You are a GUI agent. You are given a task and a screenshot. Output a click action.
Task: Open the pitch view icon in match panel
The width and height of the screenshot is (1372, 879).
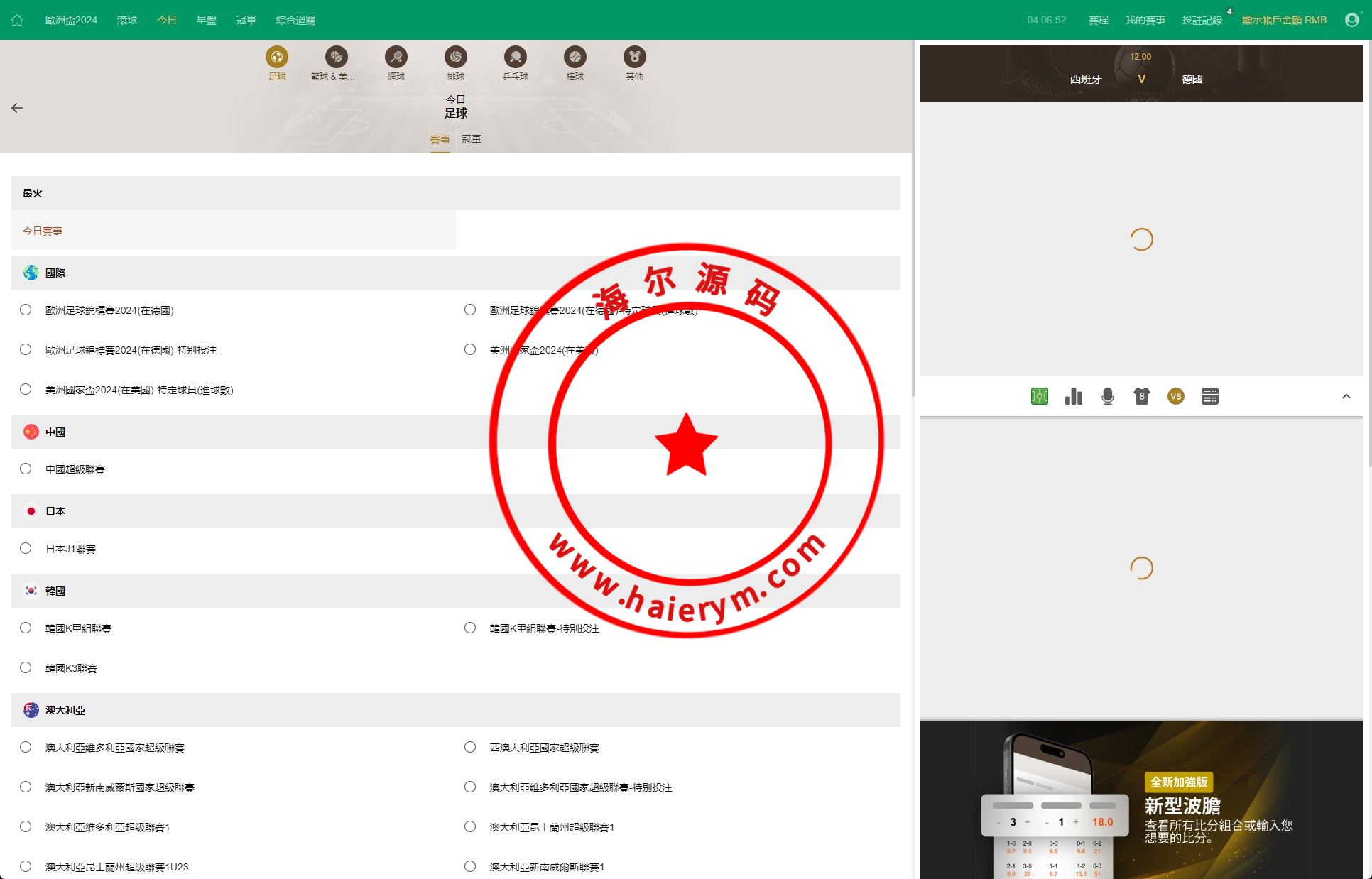[x=1040, y=396]
